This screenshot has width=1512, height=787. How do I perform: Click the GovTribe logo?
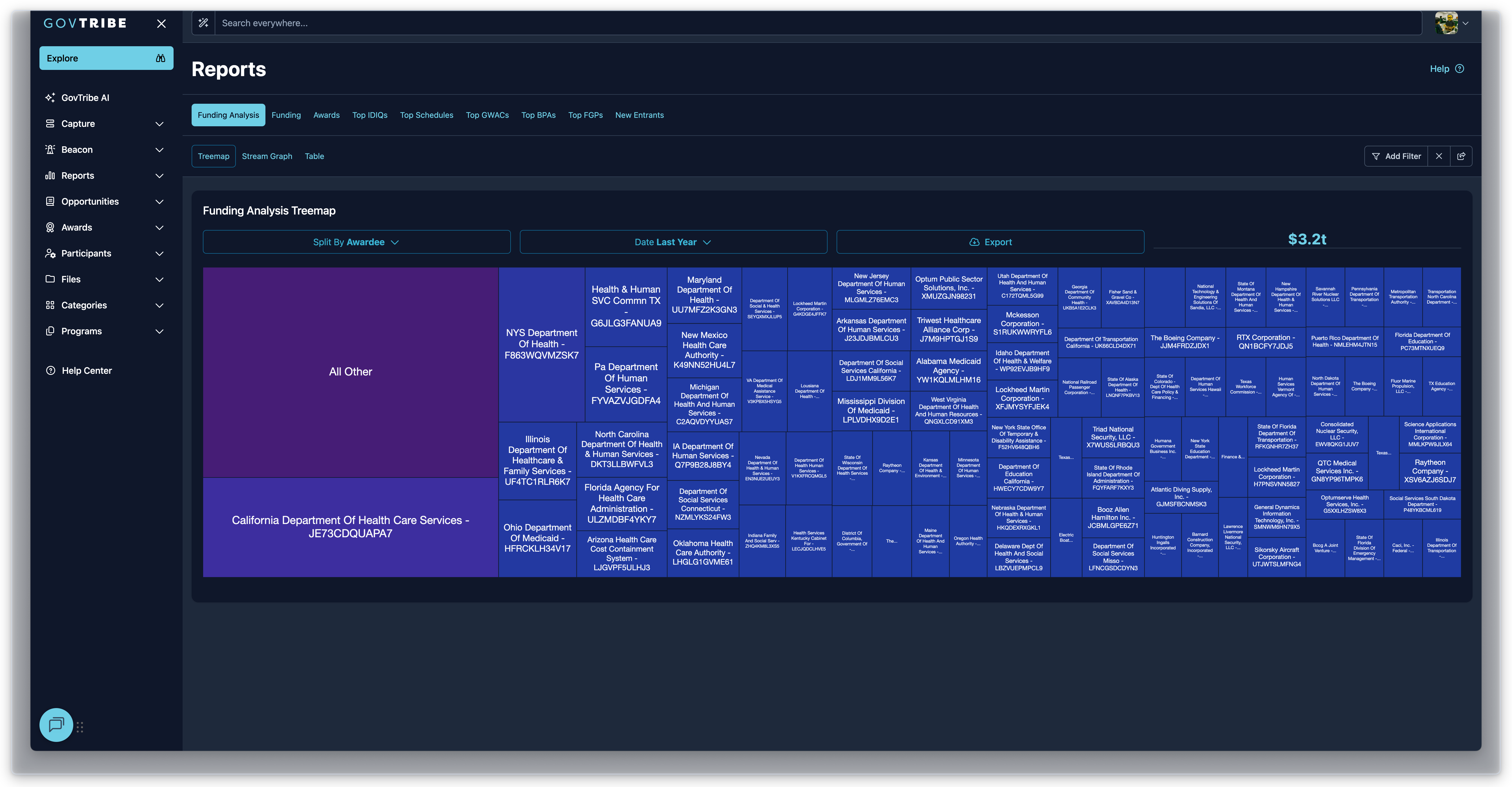click(x=86, y=23)
